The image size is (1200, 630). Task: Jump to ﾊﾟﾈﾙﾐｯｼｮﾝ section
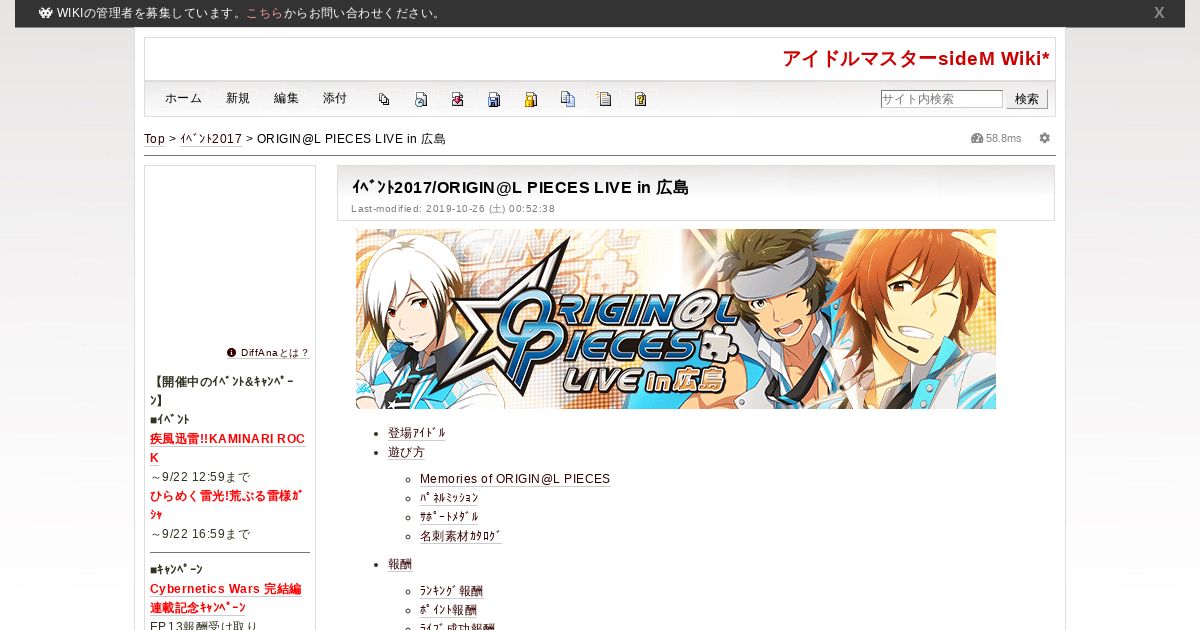(449, 498)
